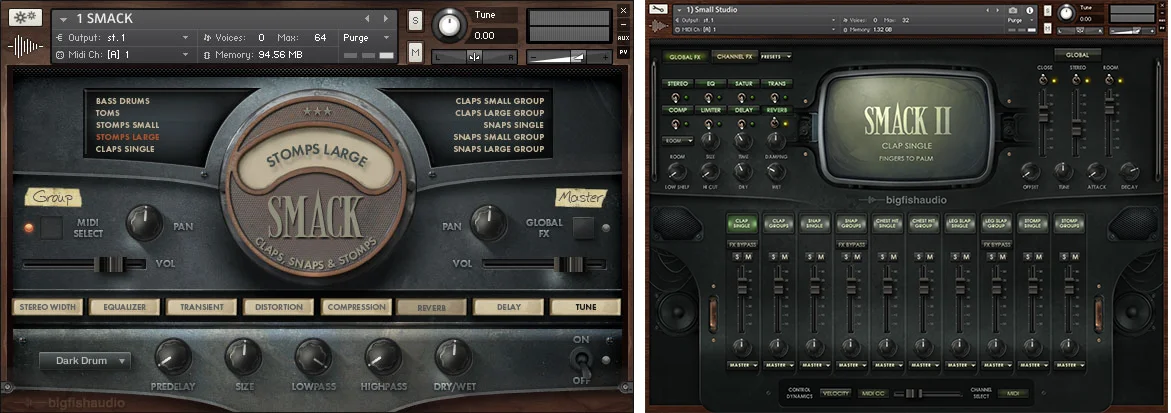Mute the SMACK instrument with M button
The width and height of the screenshot is (1171, 413).
414,52
